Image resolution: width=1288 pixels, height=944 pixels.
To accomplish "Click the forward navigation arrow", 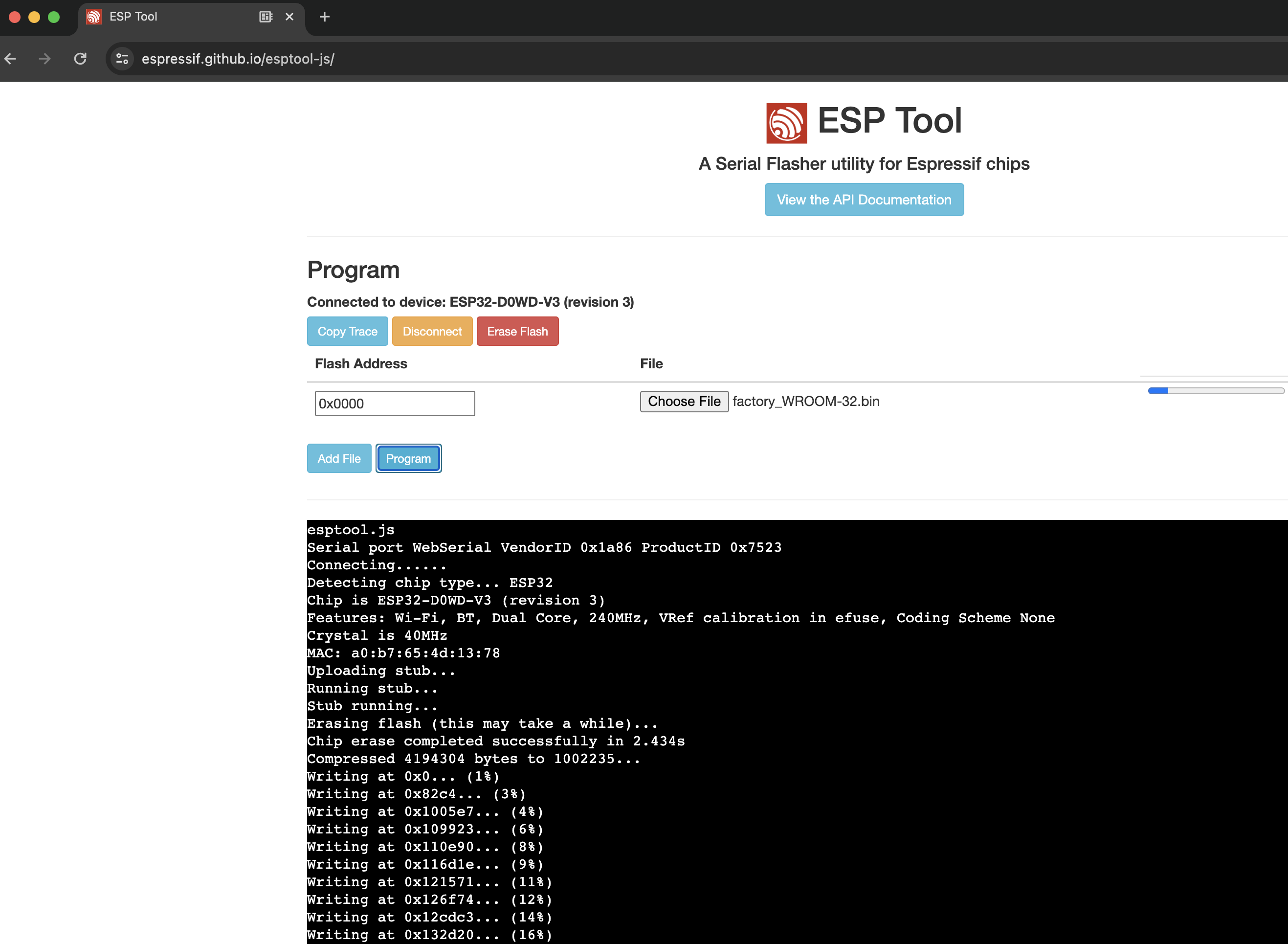I will point(44,58).
